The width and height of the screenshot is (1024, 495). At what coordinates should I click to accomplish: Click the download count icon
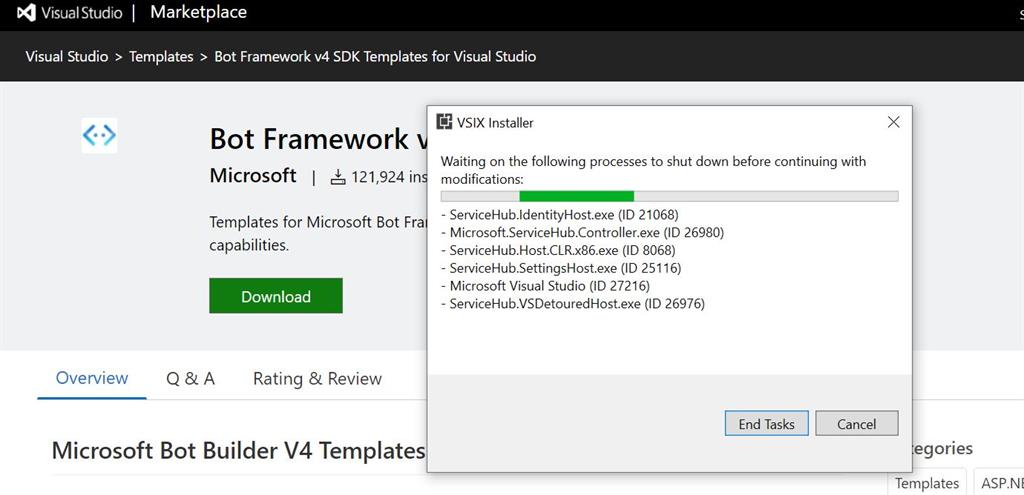[338, 177]
